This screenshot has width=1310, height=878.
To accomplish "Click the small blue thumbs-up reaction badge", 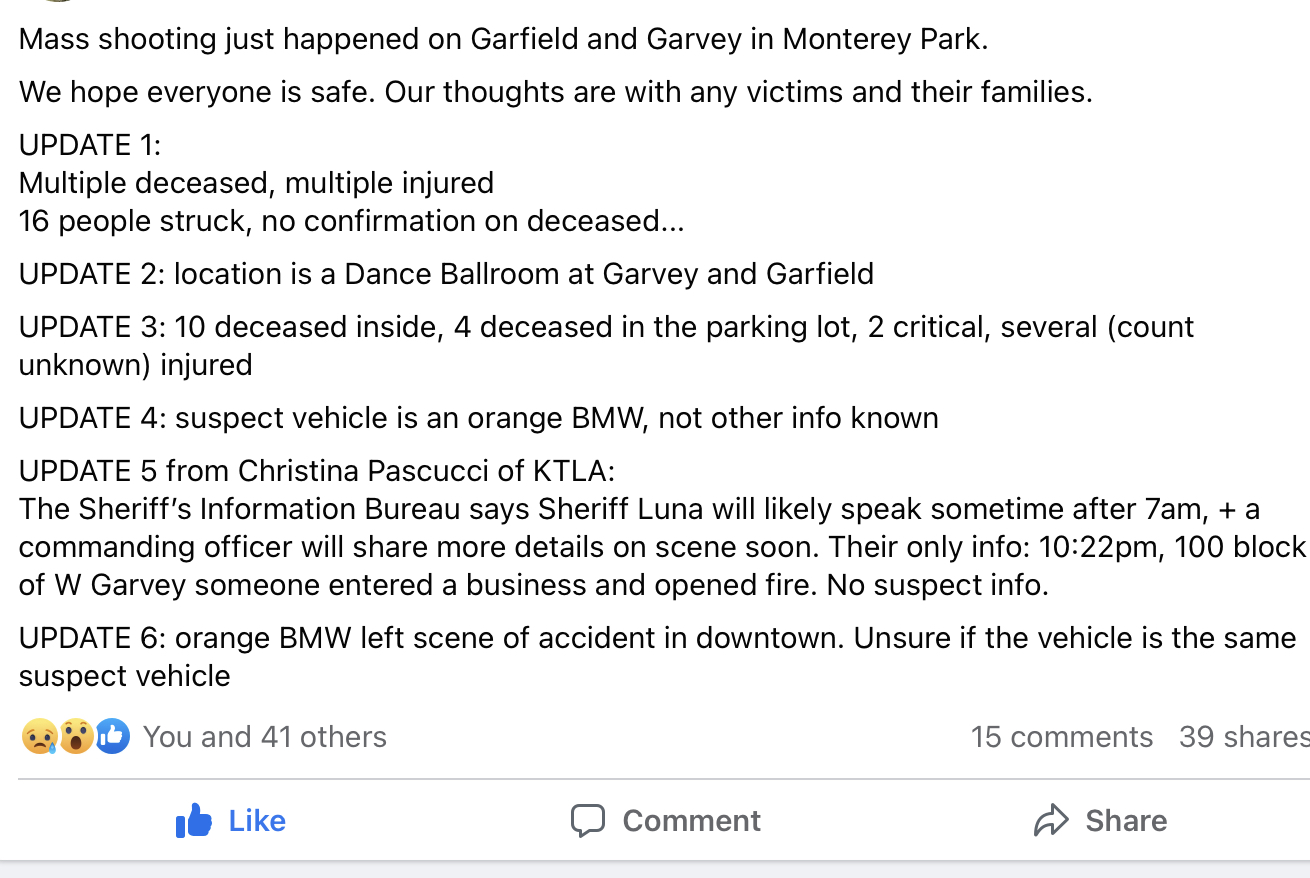I will tap(113, 737).
